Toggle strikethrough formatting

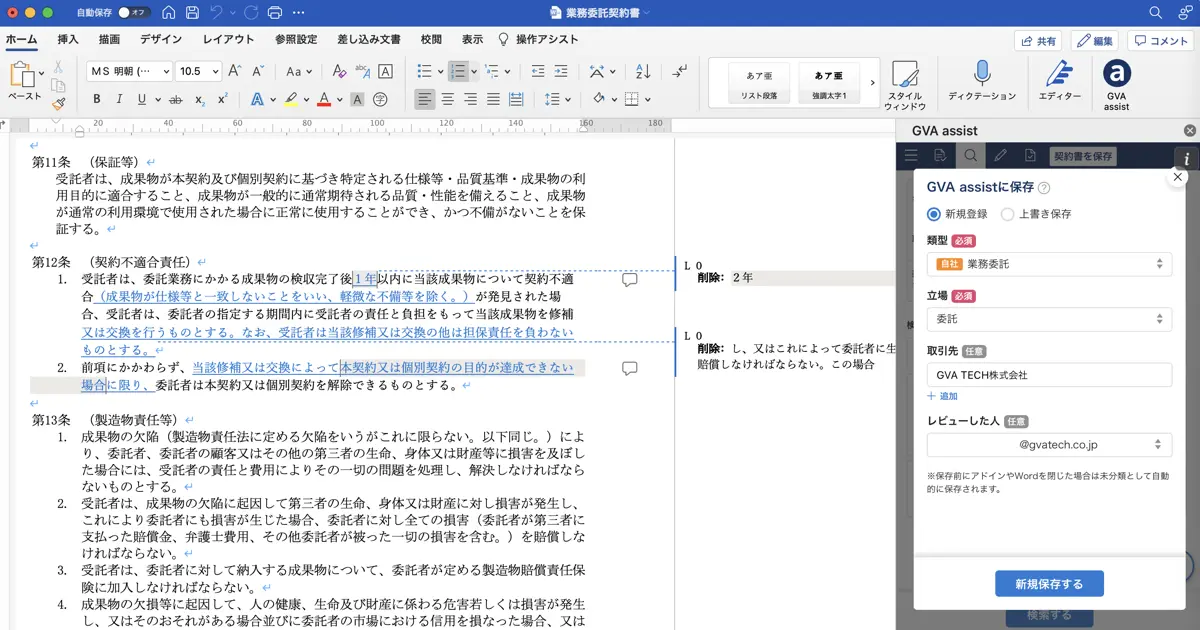pos(176,99)
